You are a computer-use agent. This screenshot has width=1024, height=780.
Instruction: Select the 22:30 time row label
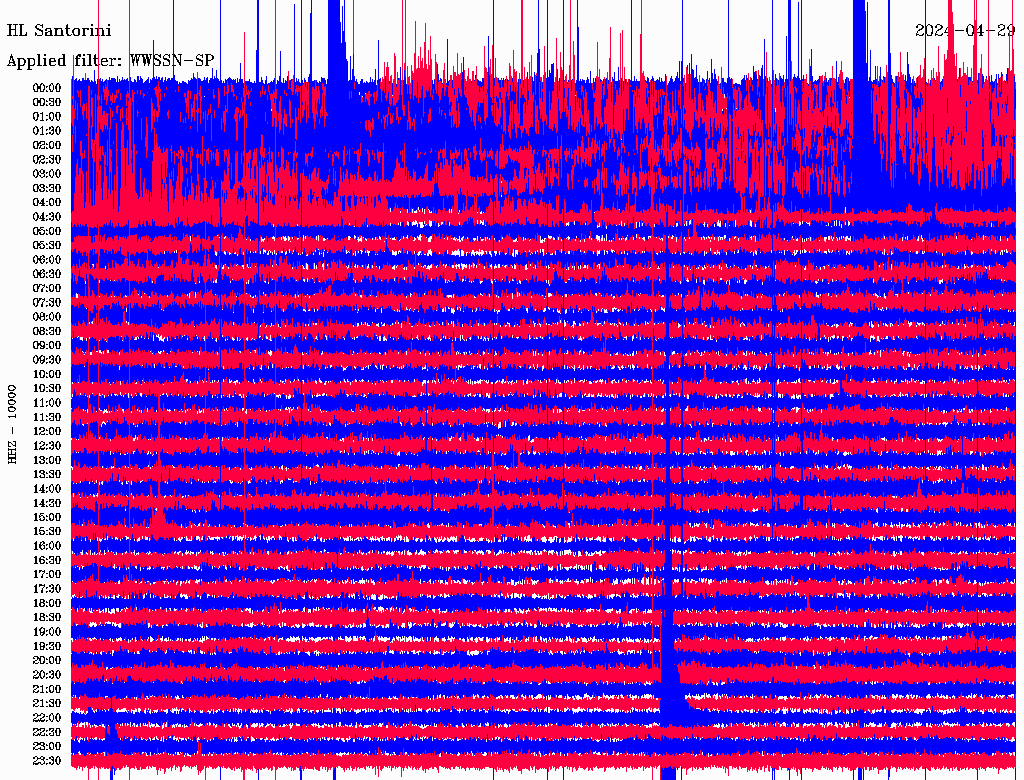[x=47, y=732]
